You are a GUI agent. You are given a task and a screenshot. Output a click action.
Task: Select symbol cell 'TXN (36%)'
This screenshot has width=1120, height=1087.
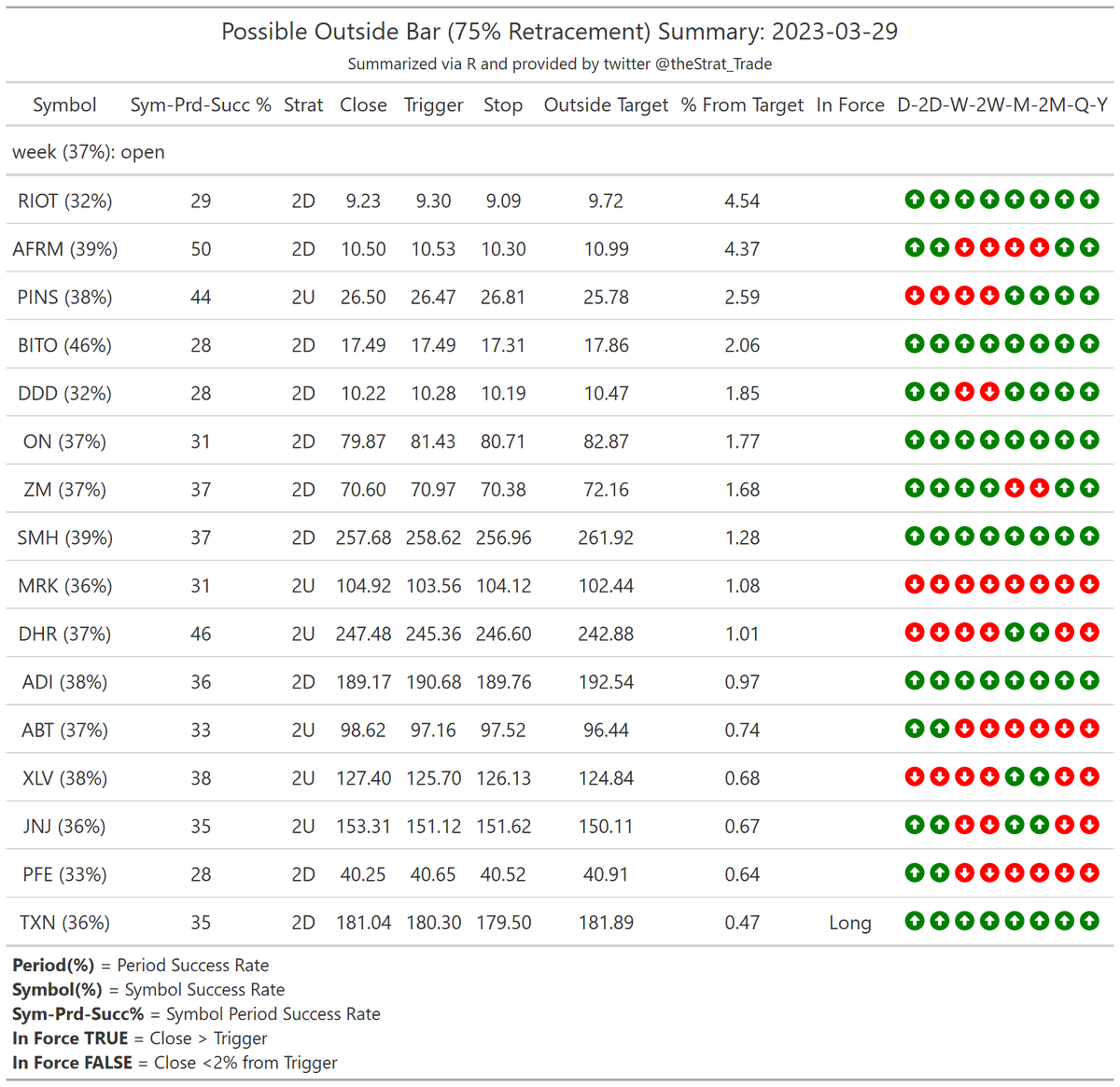(x=64, y=923)
